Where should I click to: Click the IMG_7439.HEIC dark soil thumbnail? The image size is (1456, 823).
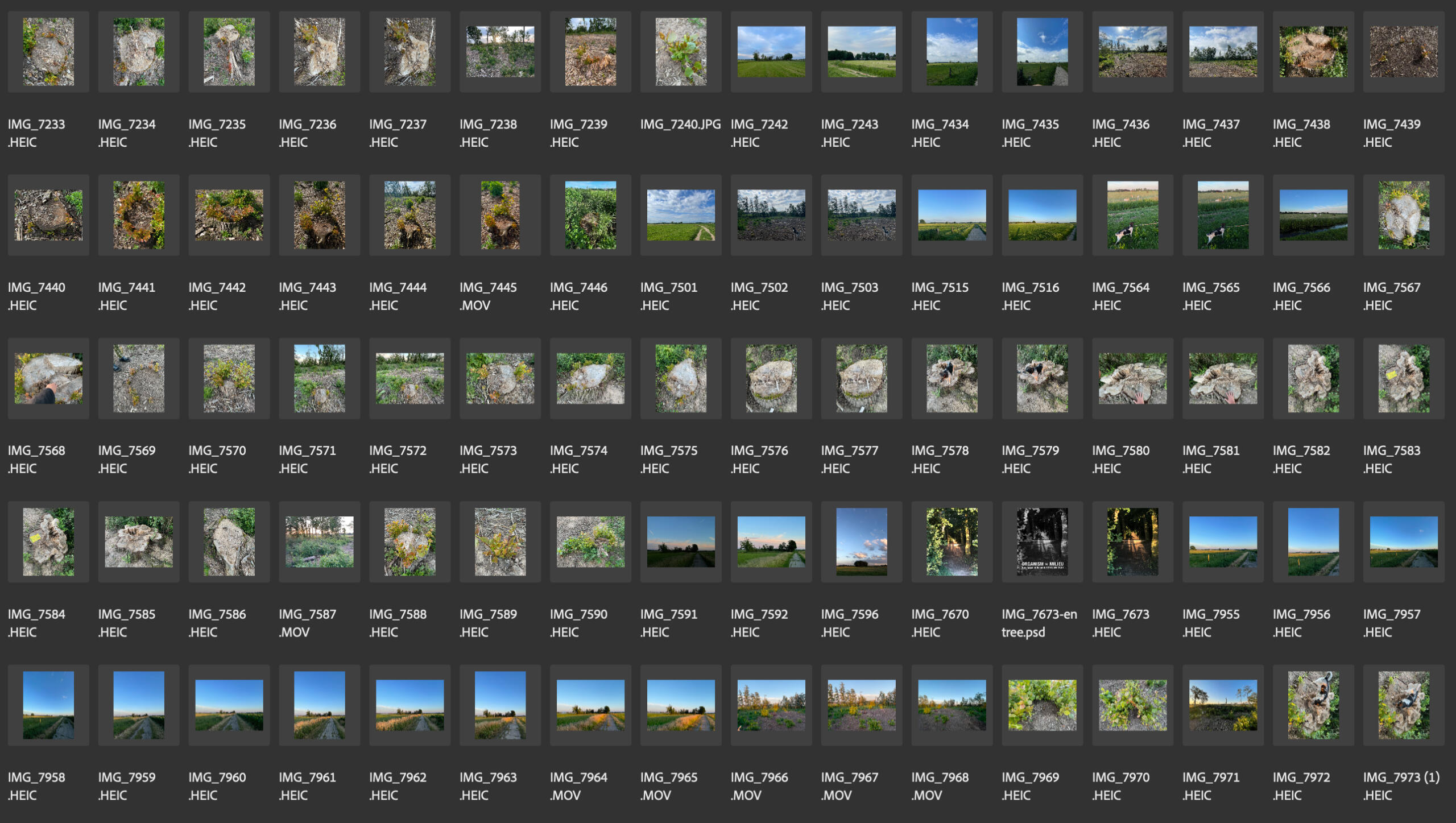[x=1403, y=52]
